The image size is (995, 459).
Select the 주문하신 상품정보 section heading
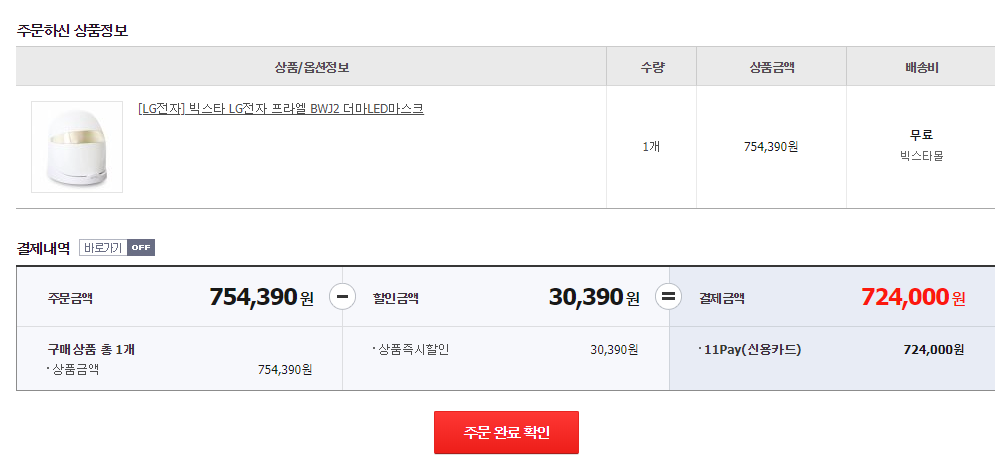tap(72, 30)
